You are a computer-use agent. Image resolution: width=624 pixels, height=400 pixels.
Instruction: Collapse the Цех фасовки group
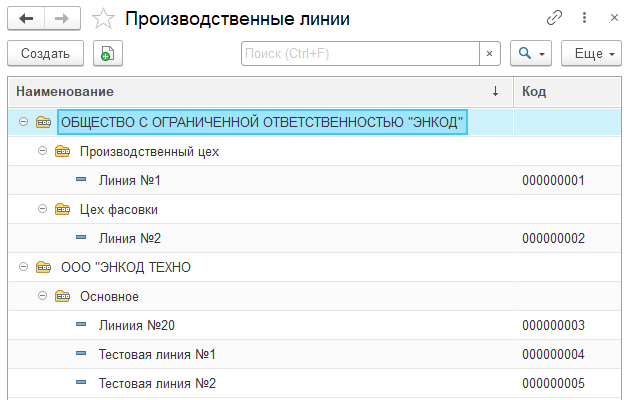(43, 210)
